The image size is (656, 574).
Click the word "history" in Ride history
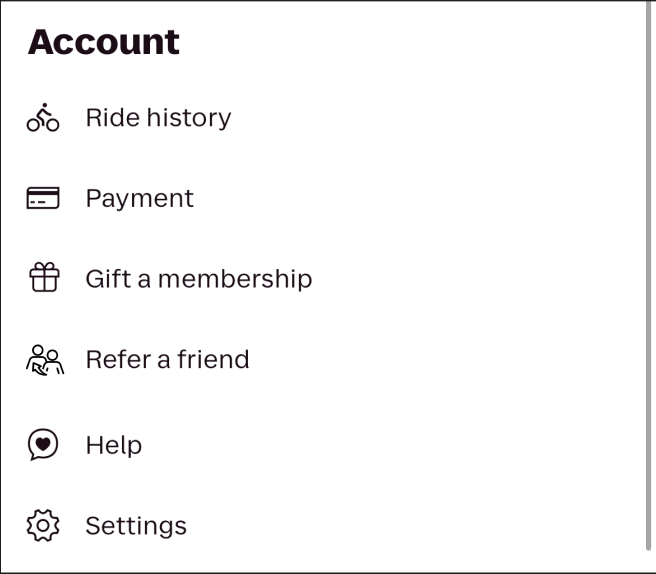pos(189,118)
